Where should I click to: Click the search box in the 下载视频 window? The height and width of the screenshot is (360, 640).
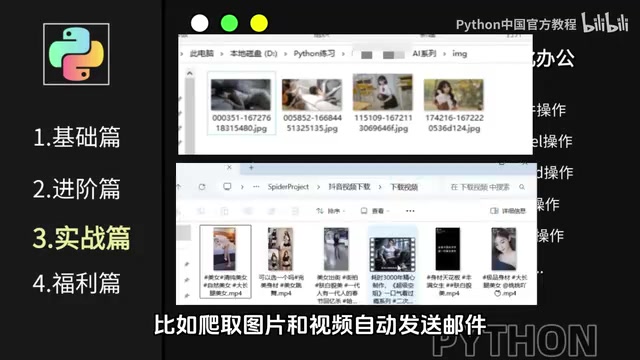pyautogui.click(x=487, y=187)
